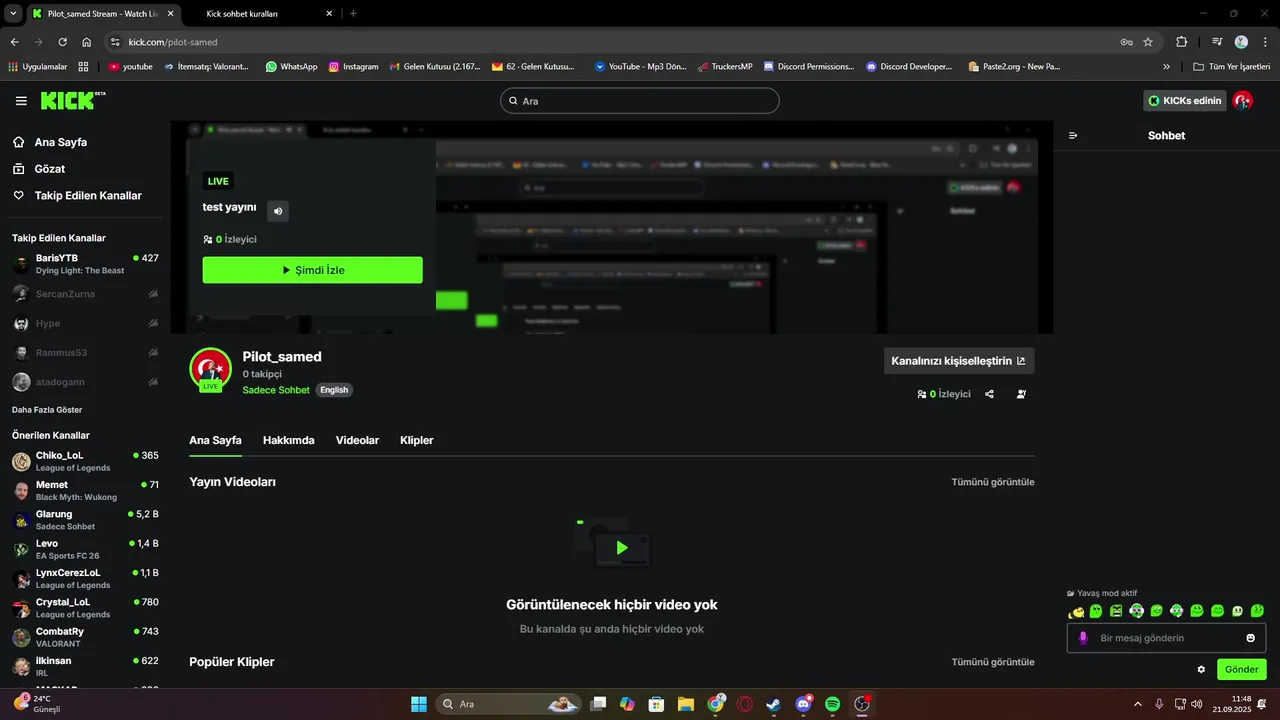
Task: Open emoji picker in message box
Action: (1250, 638)
